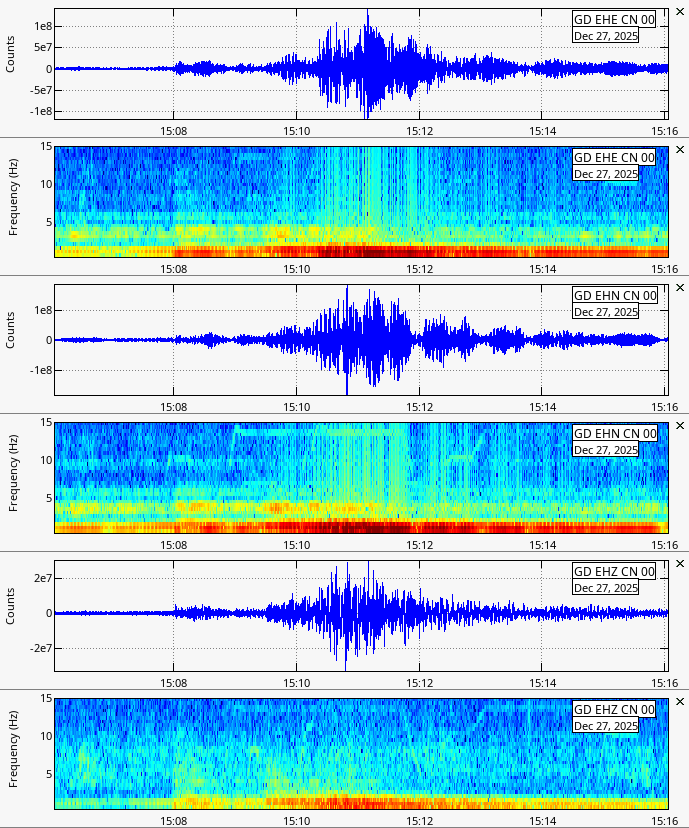The height and width of the screenshot is (828, 689).
Task: Click the '2e7' tick on the EHZ waveform
Action: pyautogui.click(x=43, y=578)
